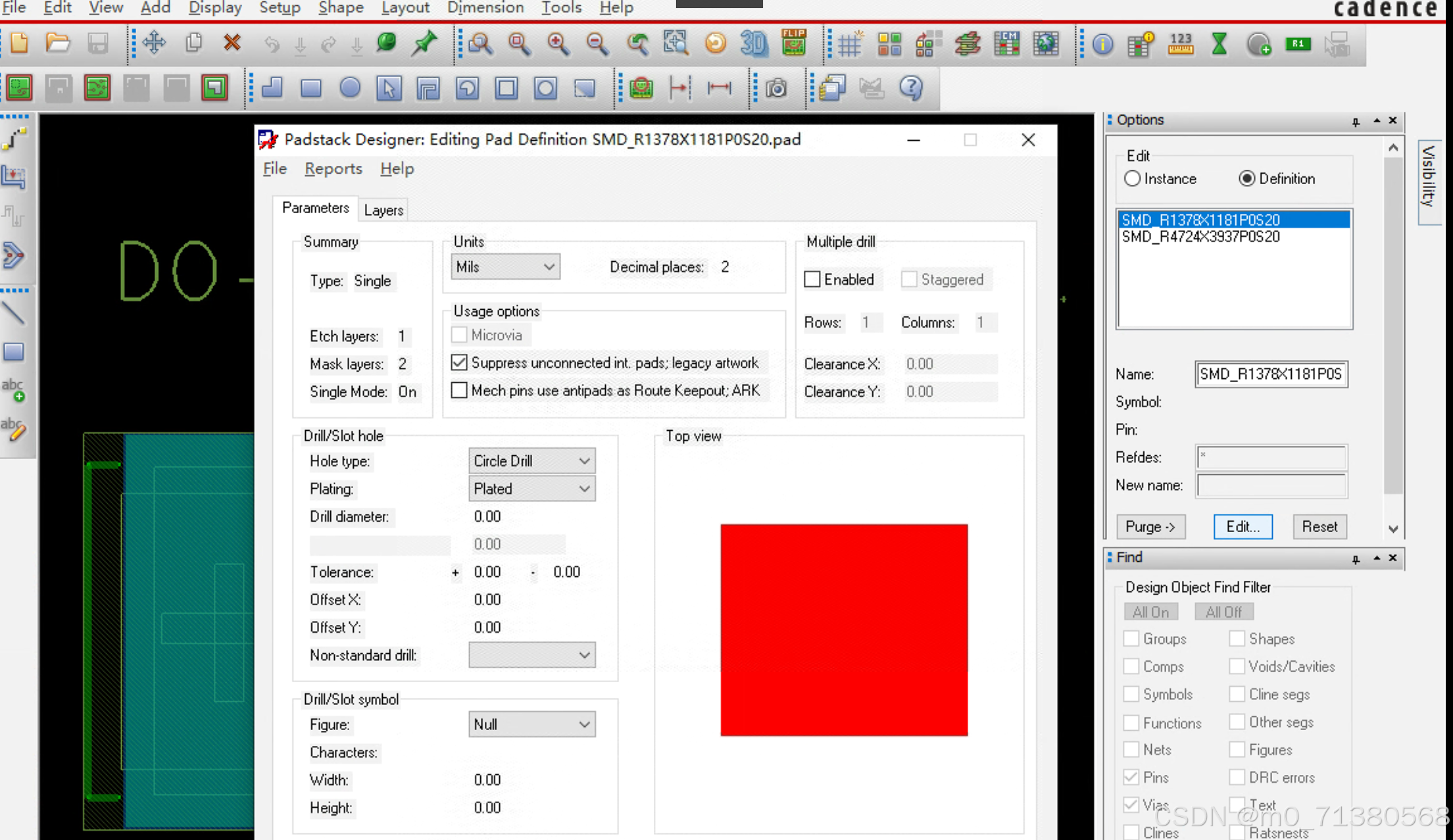Click the red X delete icon
The width and height of the screenshot is (1453, 840).
pyautogui.click(x=232, y=43)
